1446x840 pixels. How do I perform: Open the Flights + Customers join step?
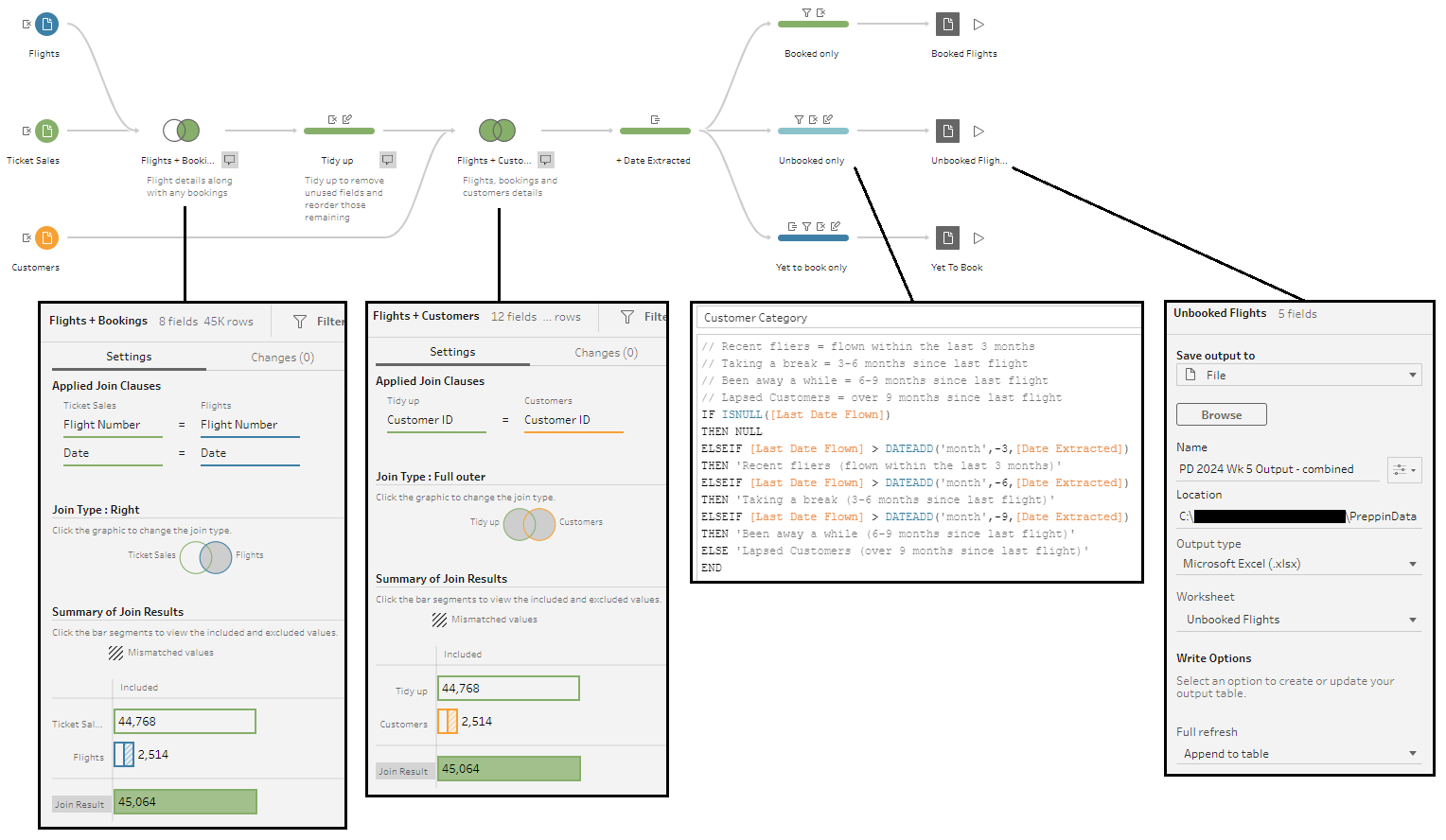click(x=497, y=131)
